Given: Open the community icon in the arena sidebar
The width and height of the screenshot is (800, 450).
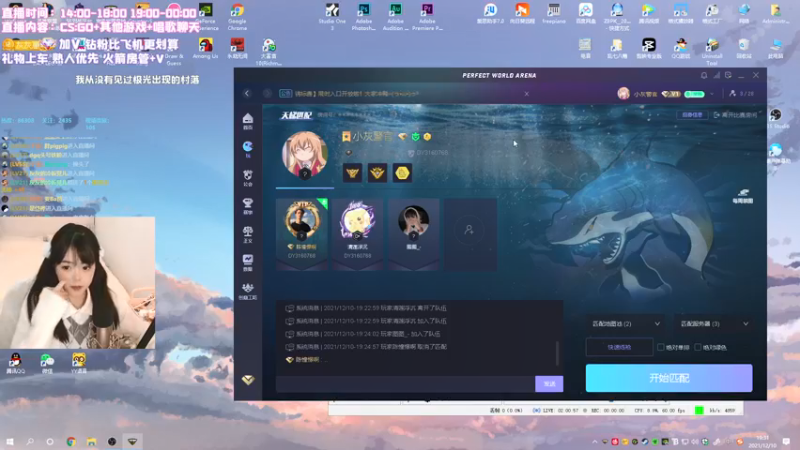Looking at the screenshot, I should click(x=247, y=178).
